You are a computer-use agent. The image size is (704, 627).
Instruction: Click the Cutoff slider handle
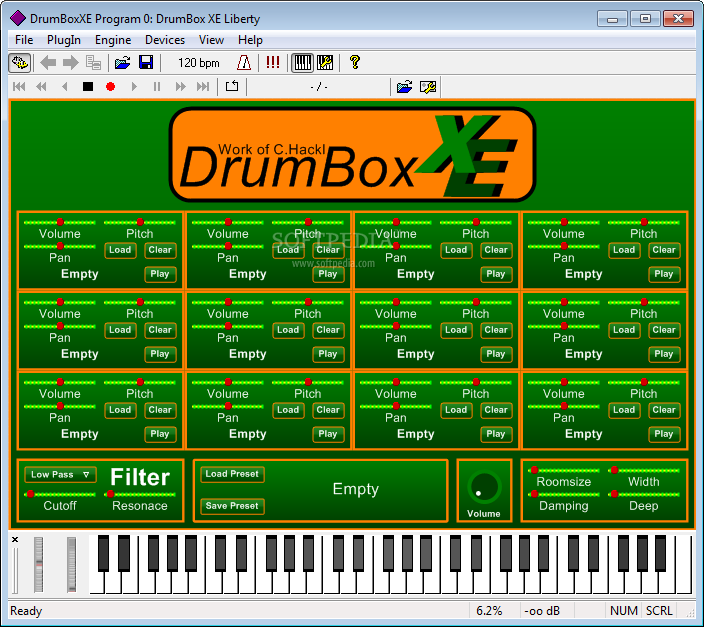(31, 494)
